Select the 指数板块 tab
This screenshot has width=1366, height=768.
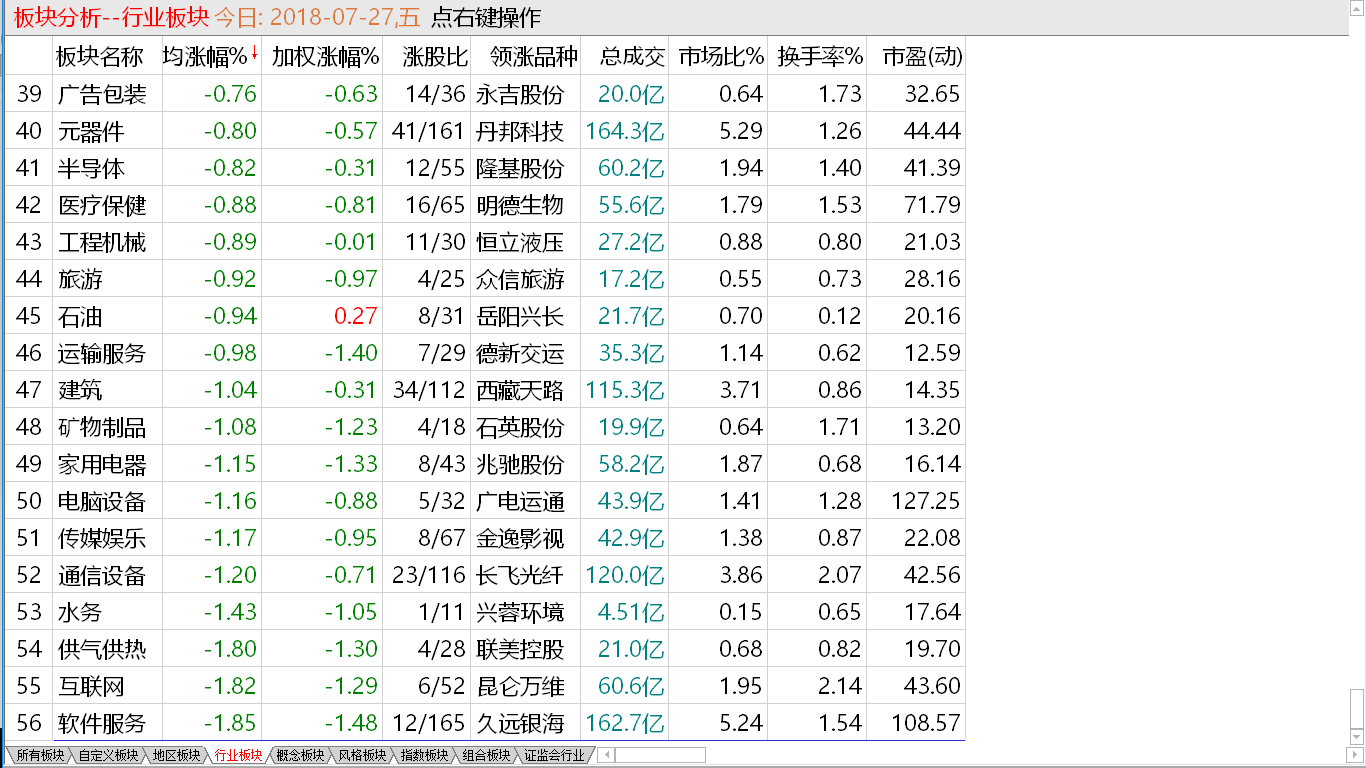424,756
